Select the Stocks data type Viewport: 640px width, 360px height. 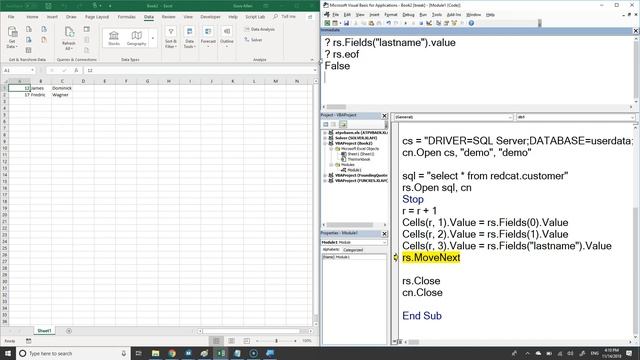click(114, 38)
